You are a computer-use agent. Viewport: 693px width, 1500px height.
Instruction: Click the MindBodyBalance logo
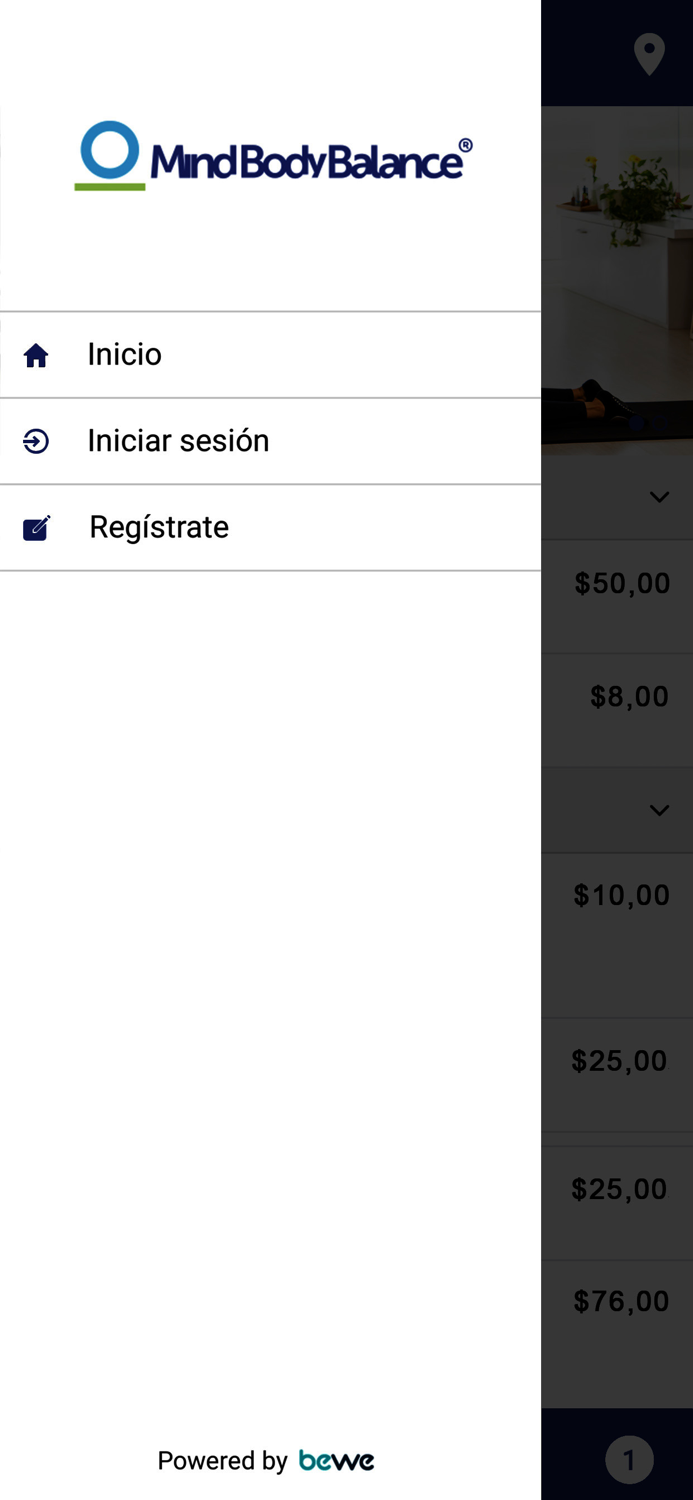pyautogui.click(x=272, y=157)
